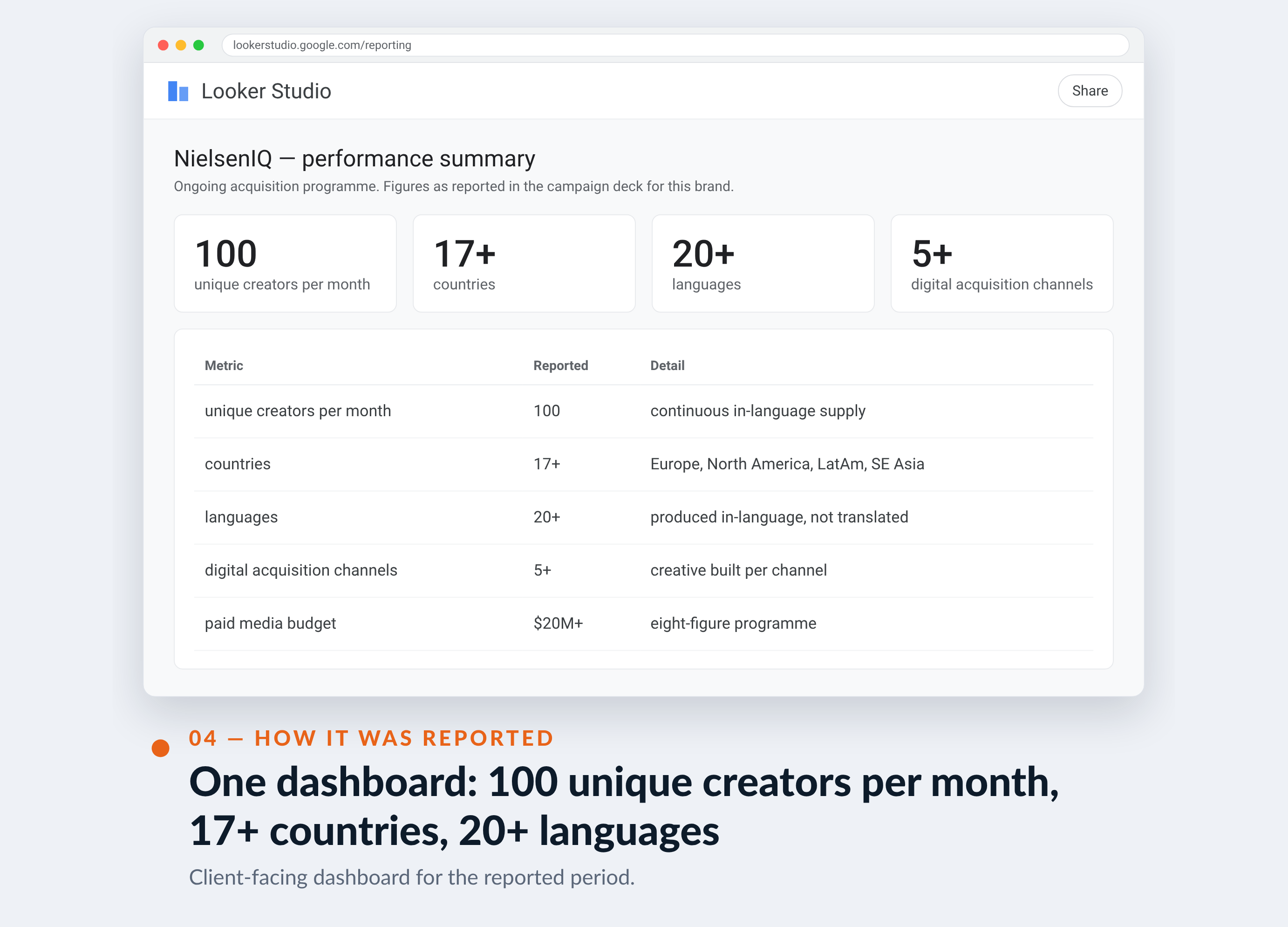This screenshot has height=927, width=1288.
Task: Click the red close window dot
Action: [163, 45]
